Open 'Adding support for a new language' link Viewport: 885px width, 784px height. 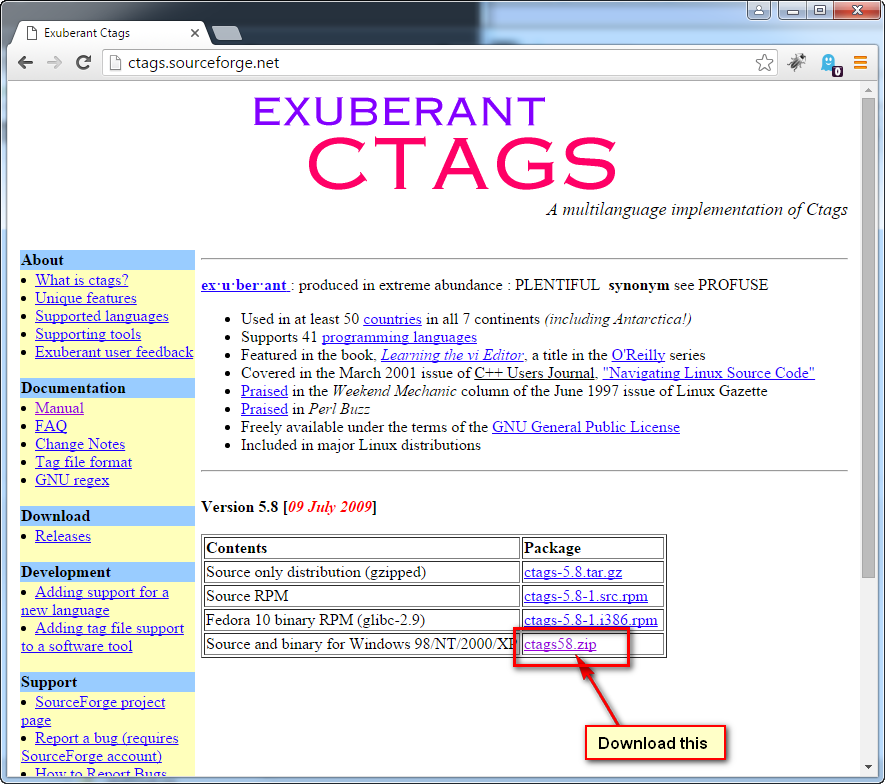102,592
